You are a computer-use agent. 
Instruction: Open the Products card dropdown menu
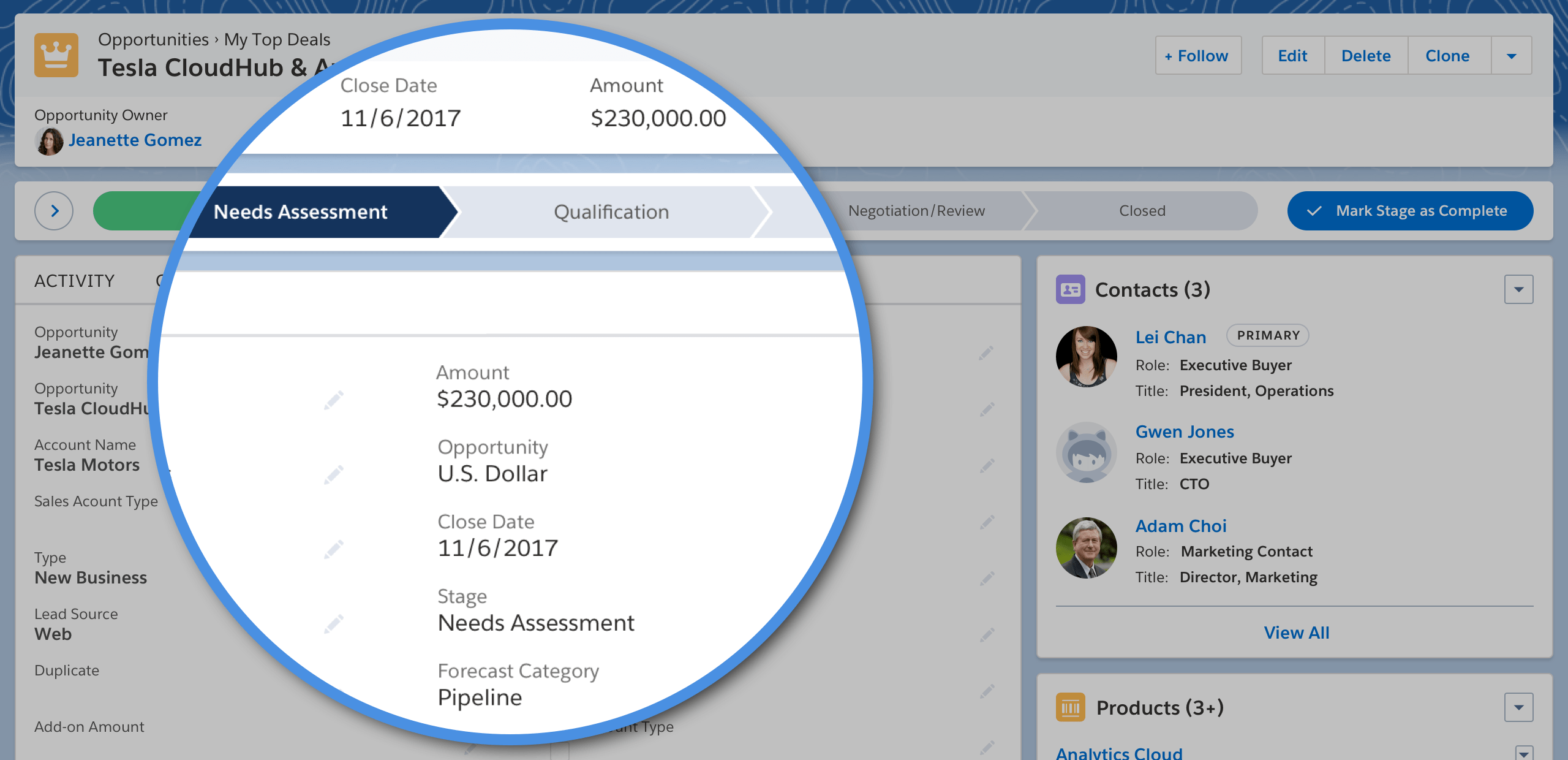pos(1518,707)
